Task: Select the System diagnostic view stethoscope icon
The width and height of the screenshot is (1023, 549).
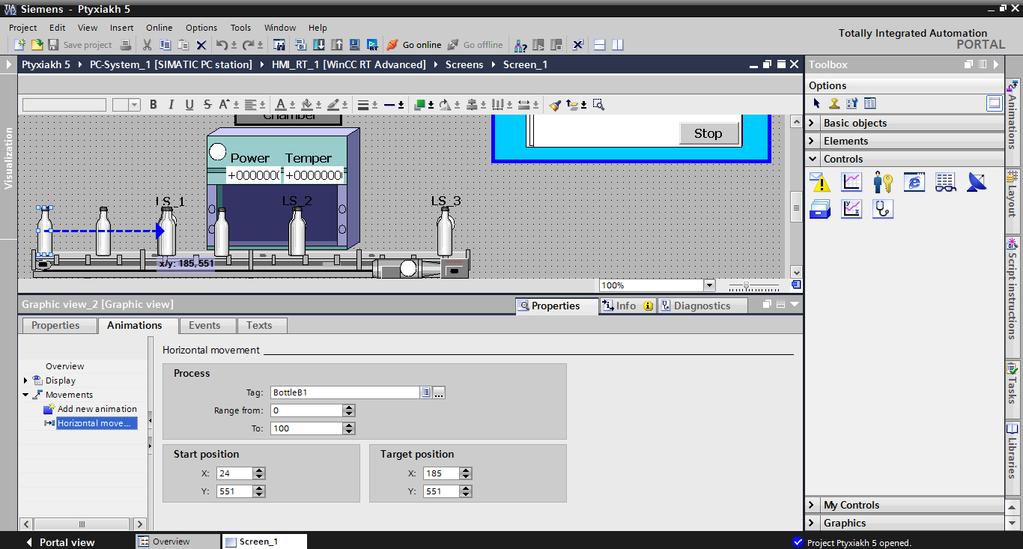Action: pyautogui.click(x=883, y=209)
